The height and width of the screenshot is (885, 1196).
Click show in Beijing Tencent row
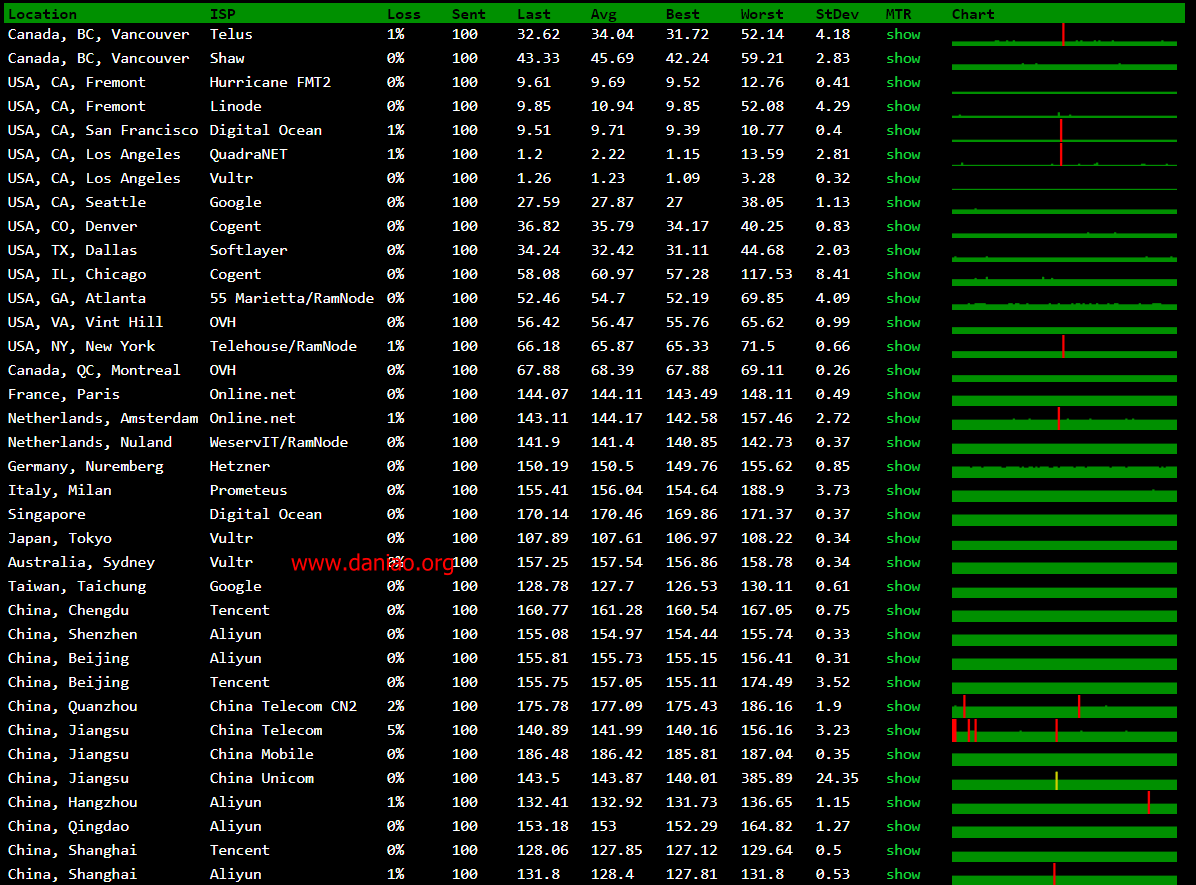(x=903, y=683)
